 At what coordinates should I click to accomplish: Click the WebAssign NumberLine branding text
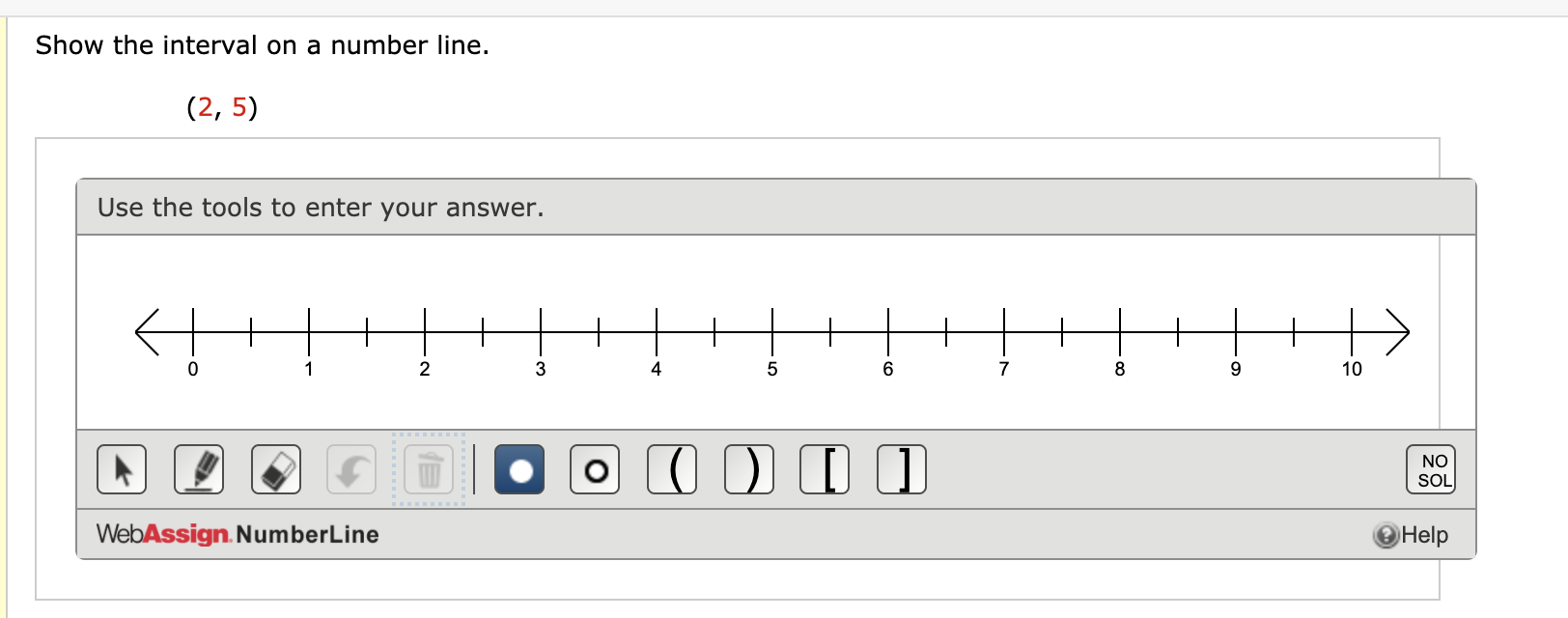click(236, 534)
